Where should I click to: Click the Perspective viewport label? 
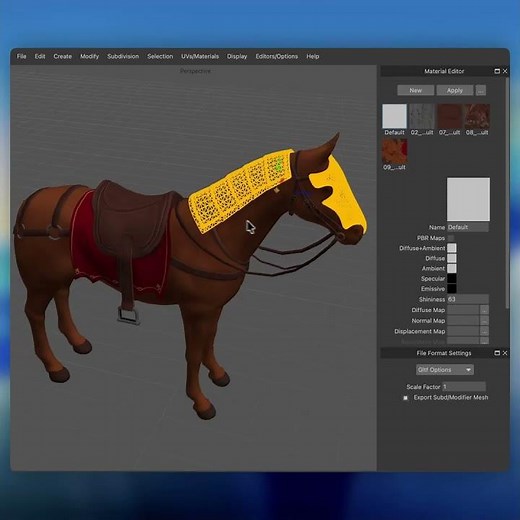tap(195, 71)
